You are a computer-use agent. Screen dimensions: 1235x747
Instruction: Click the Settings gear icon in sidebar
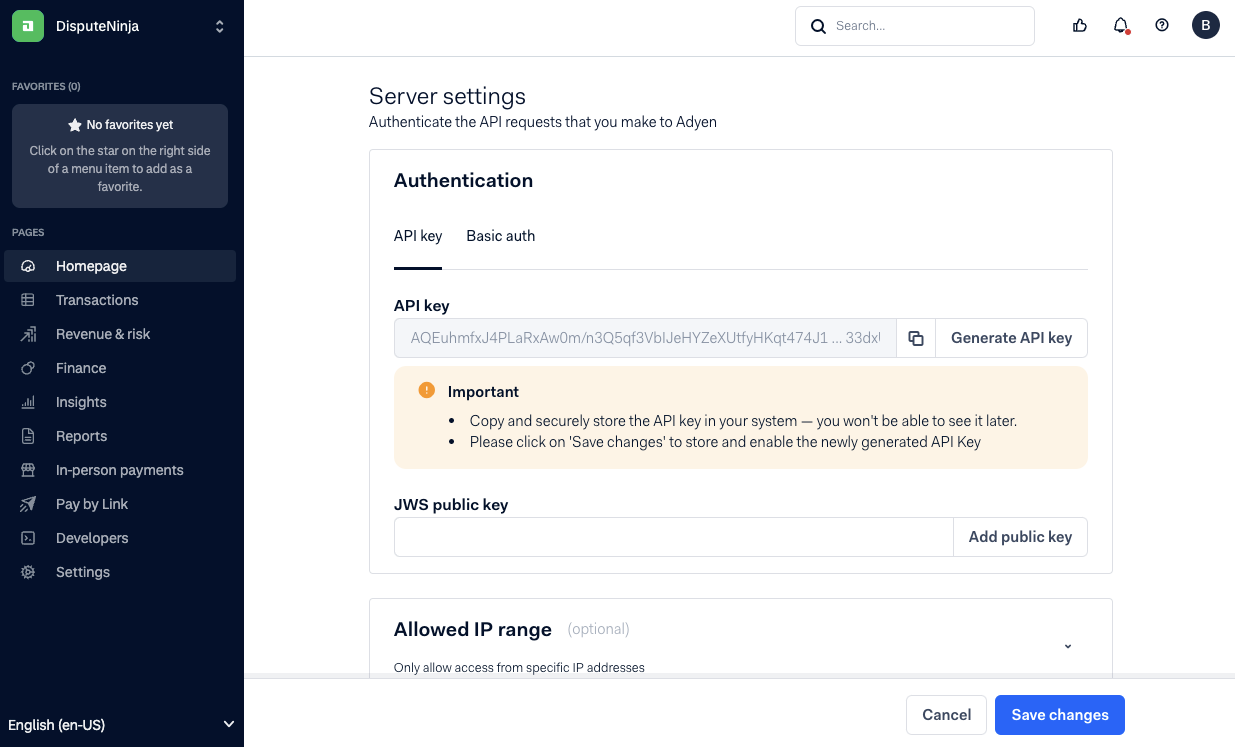pyautogui.click(x=28, y=572)
